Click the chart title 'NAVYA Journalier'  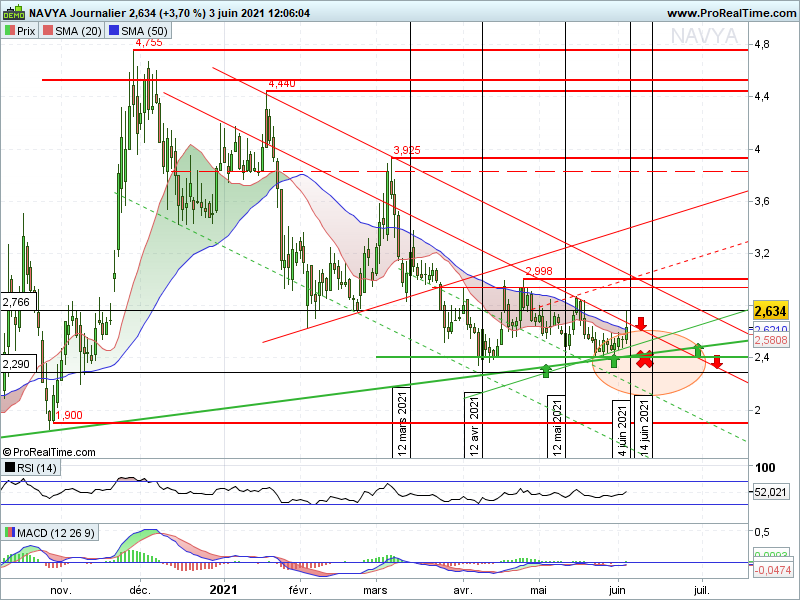(77, 13)
